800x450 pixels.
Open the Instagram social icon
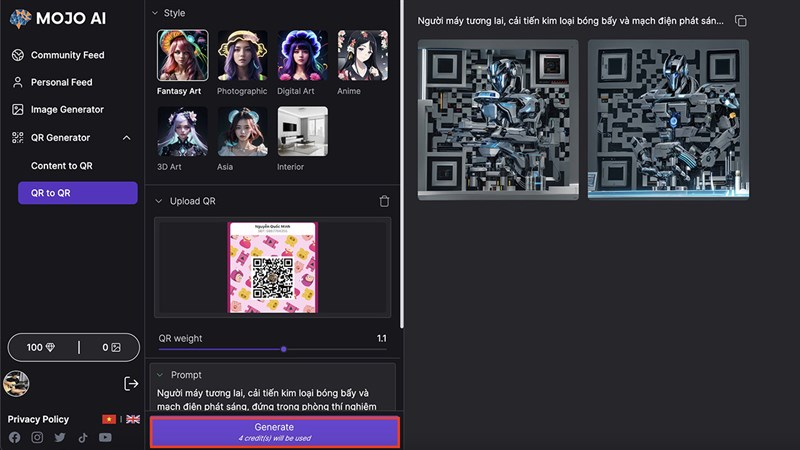(x=37, y=437)
